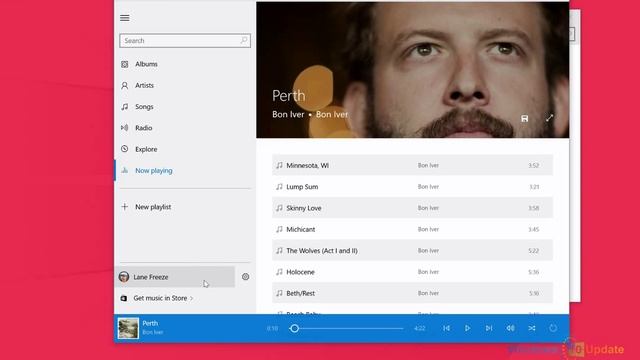Play Skinny Love track

coord(413,208)
